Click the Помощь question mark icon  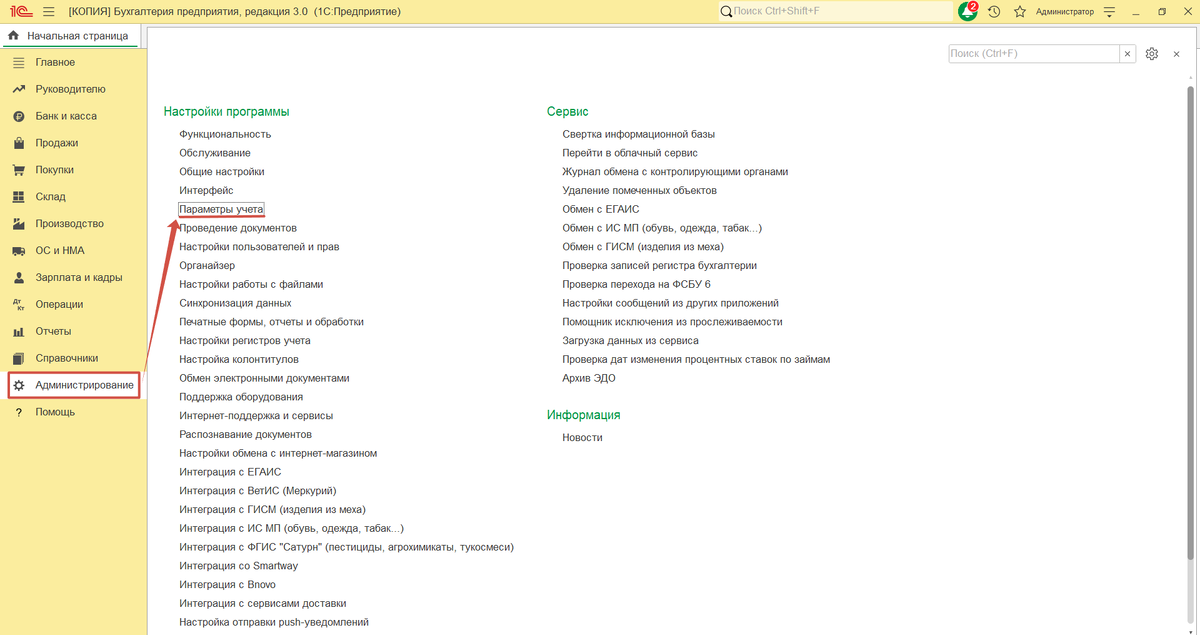tap(18, 412)
